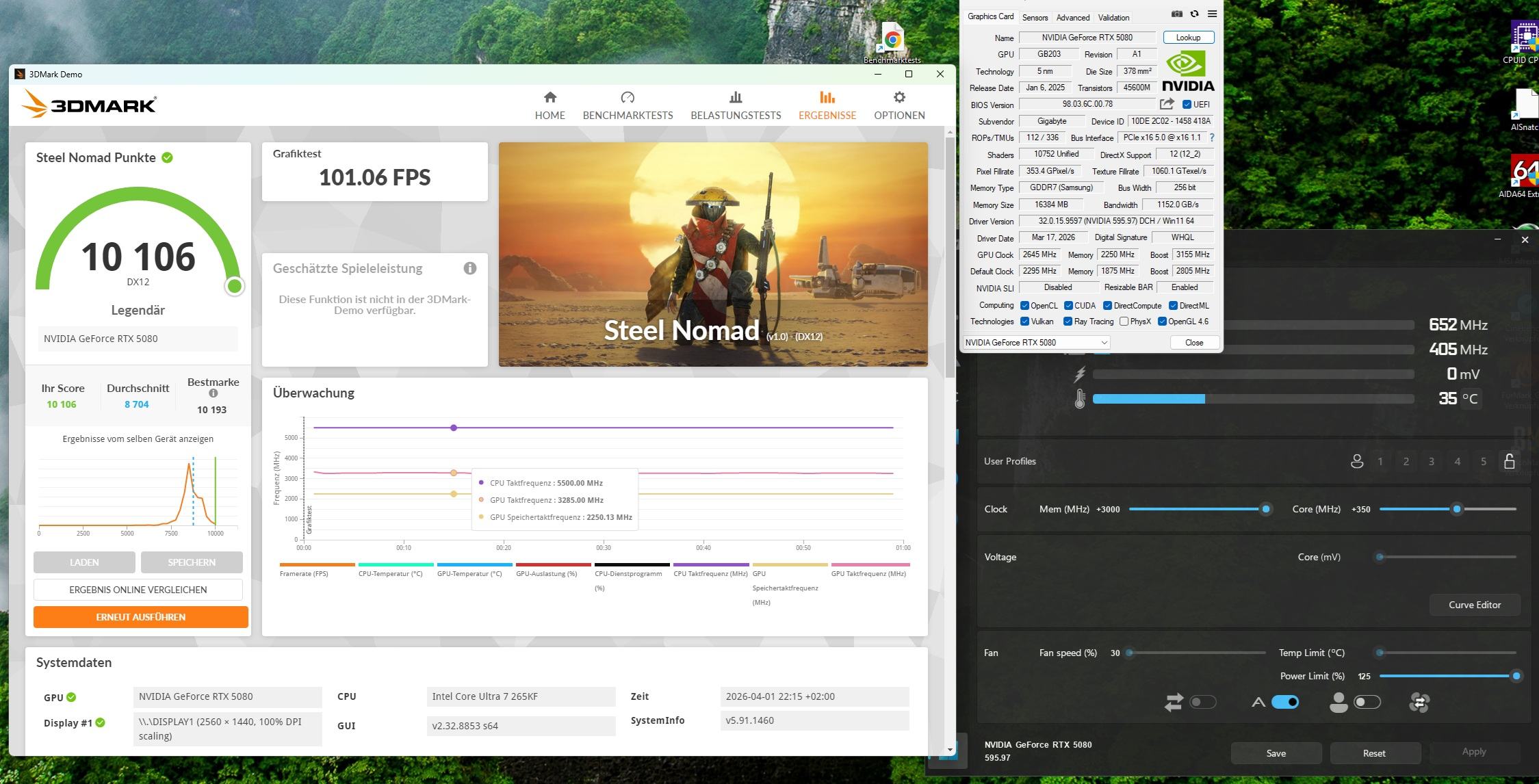Toggle PhysX checkbox
This screenshot has width=1539, height=784.
coord(1124,322)
